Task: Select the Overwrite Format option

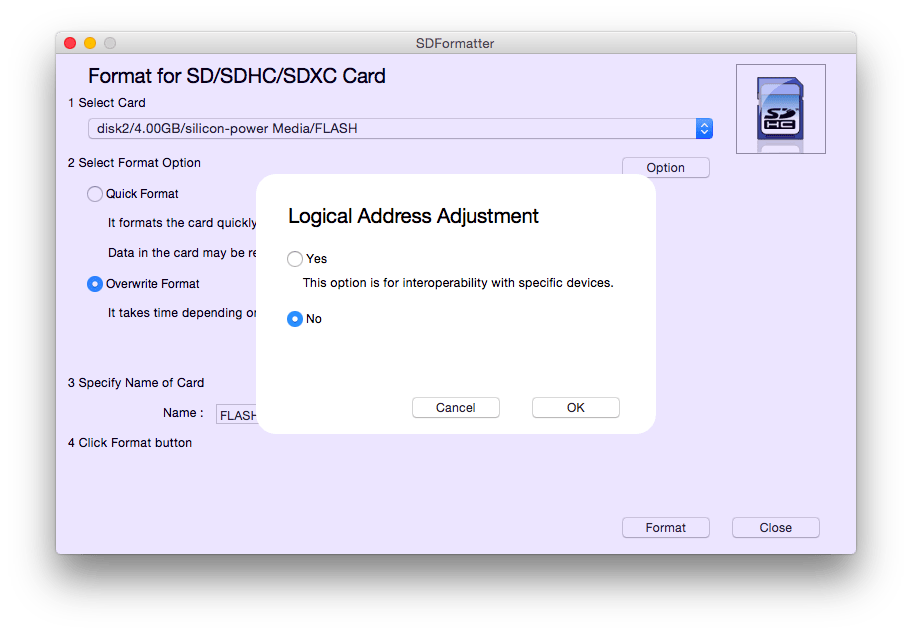Action: click(x=95, y=283)
